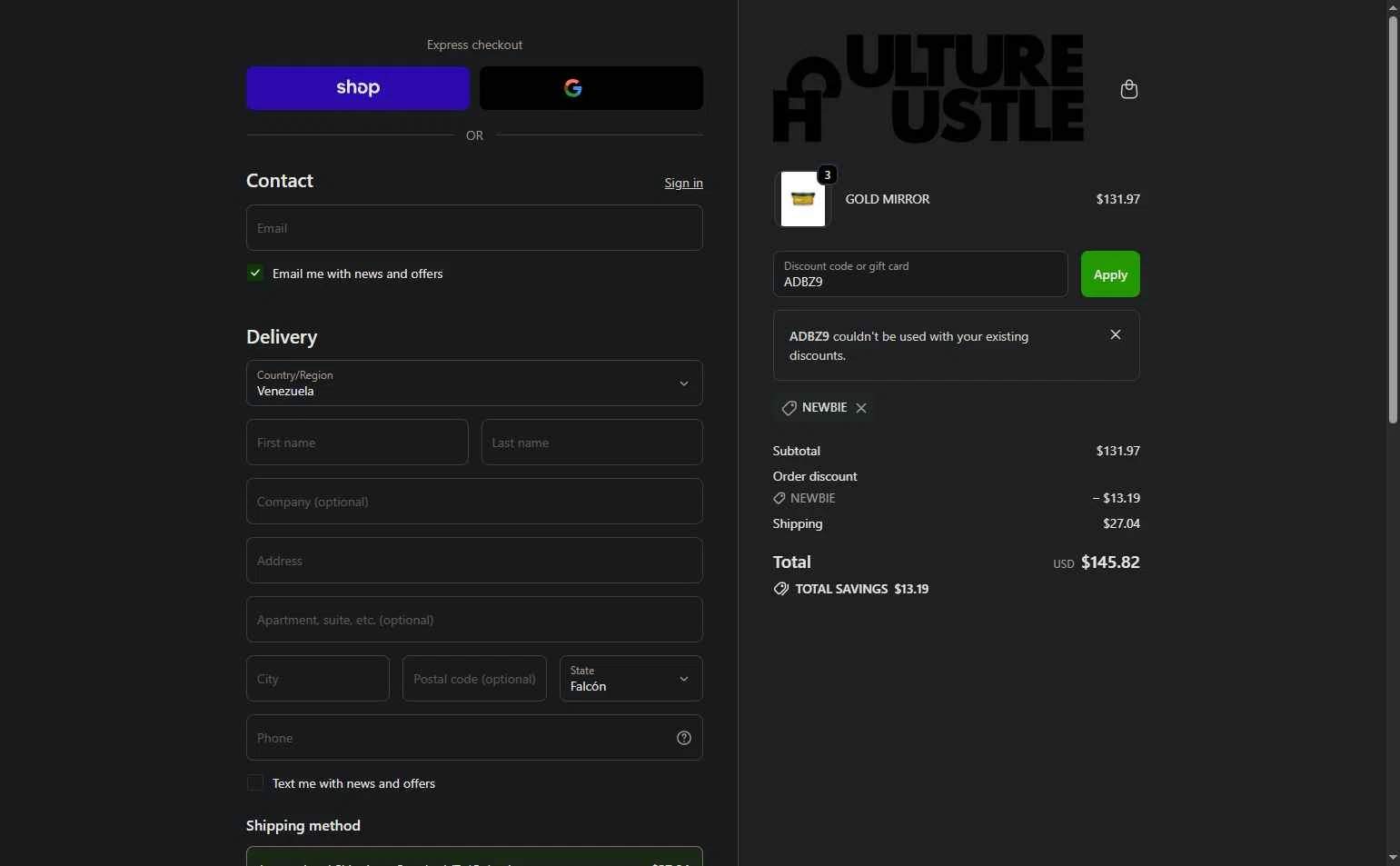Click the Shipping cost $27.04

click(x=1121, y=523)
